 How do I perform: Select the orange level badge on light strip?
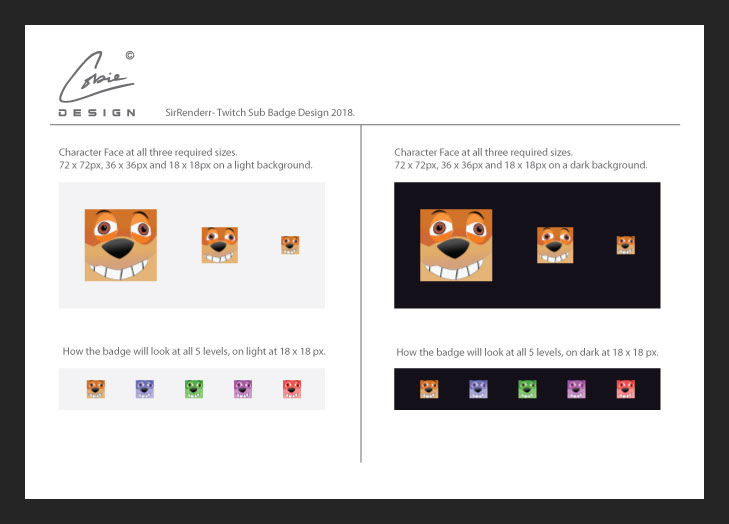tap(95, 389)
